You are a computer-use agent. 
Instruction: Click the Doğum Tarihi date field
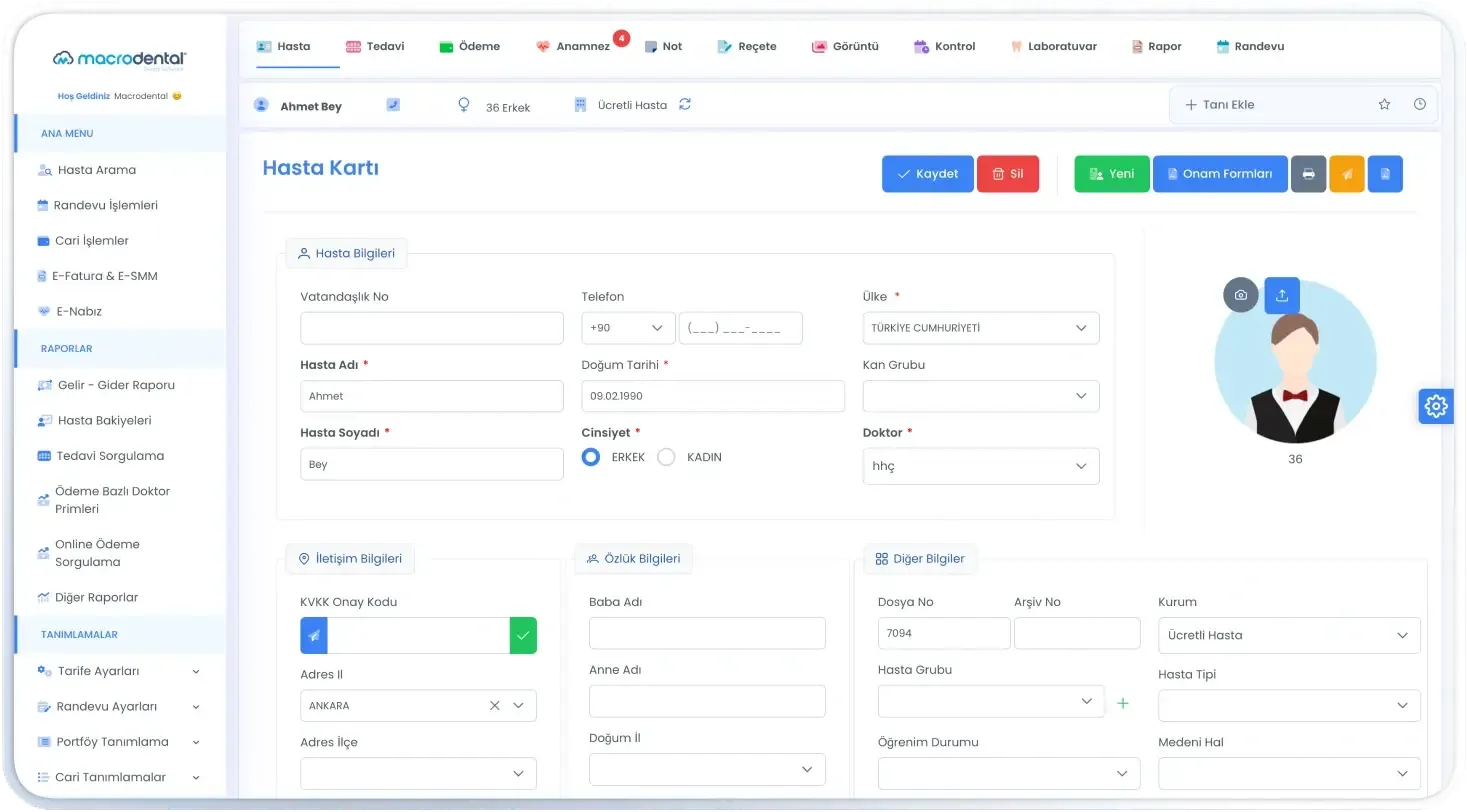click(713, 396)
